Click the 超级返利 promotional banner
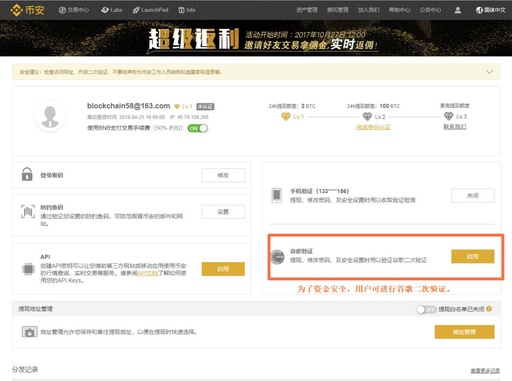Viewport: 512px width, 381px height. [256, 38]
